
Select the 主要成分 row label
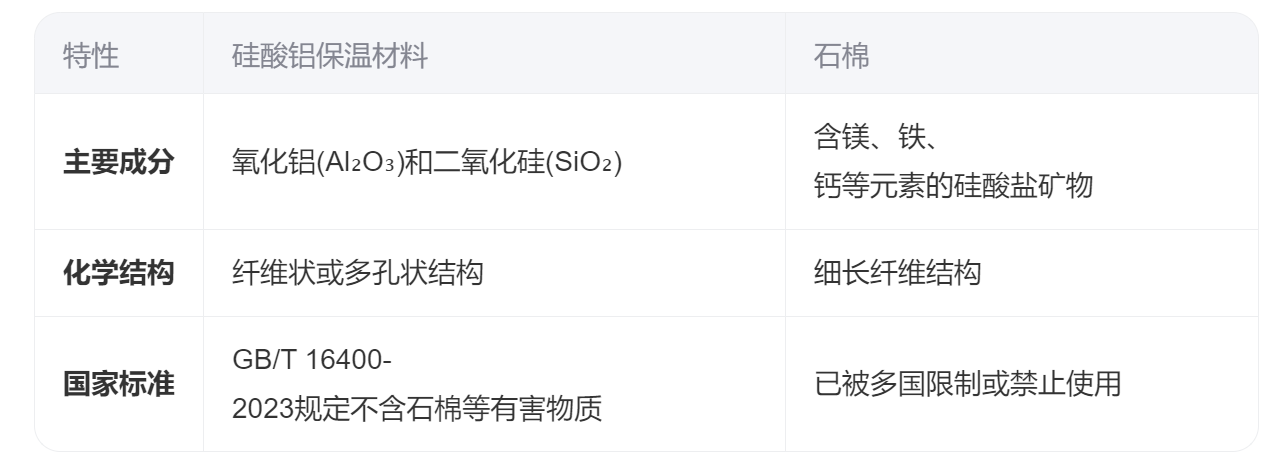tap(119, 163)
